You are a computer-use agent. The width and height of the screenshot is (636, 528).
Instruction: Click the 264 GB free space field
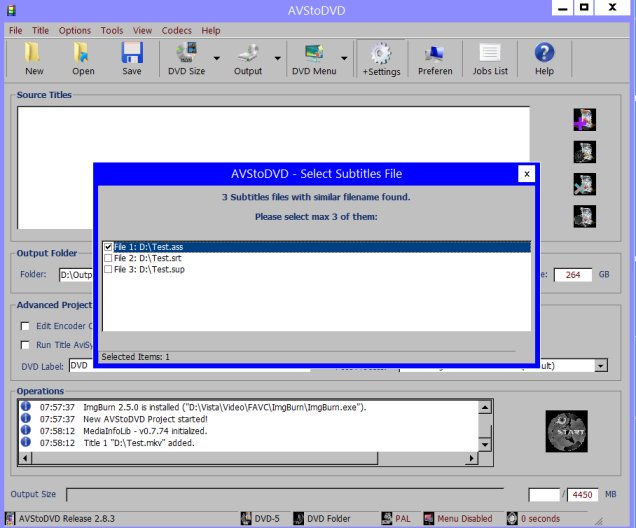click(573, 275)
